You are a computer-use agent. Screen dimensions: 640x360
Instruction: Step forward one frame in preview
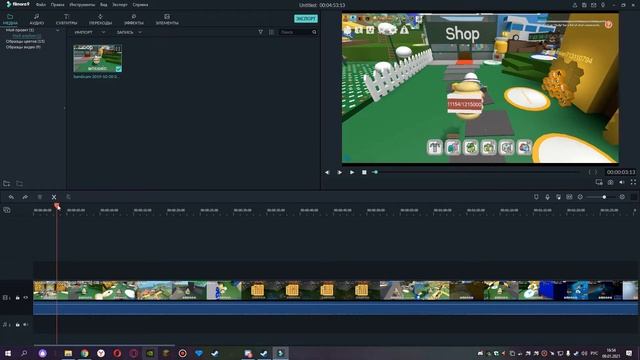click(x=339, y=172)
